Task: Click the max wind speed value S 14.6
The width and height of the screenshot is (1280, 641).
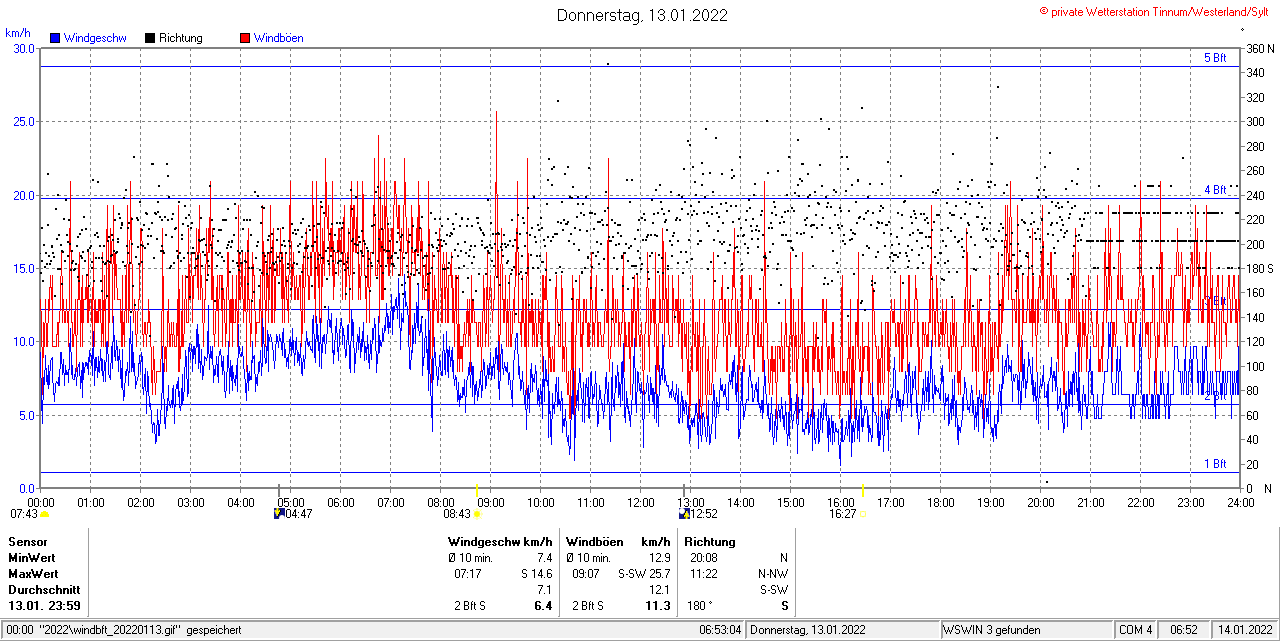Action: point(536,574)
